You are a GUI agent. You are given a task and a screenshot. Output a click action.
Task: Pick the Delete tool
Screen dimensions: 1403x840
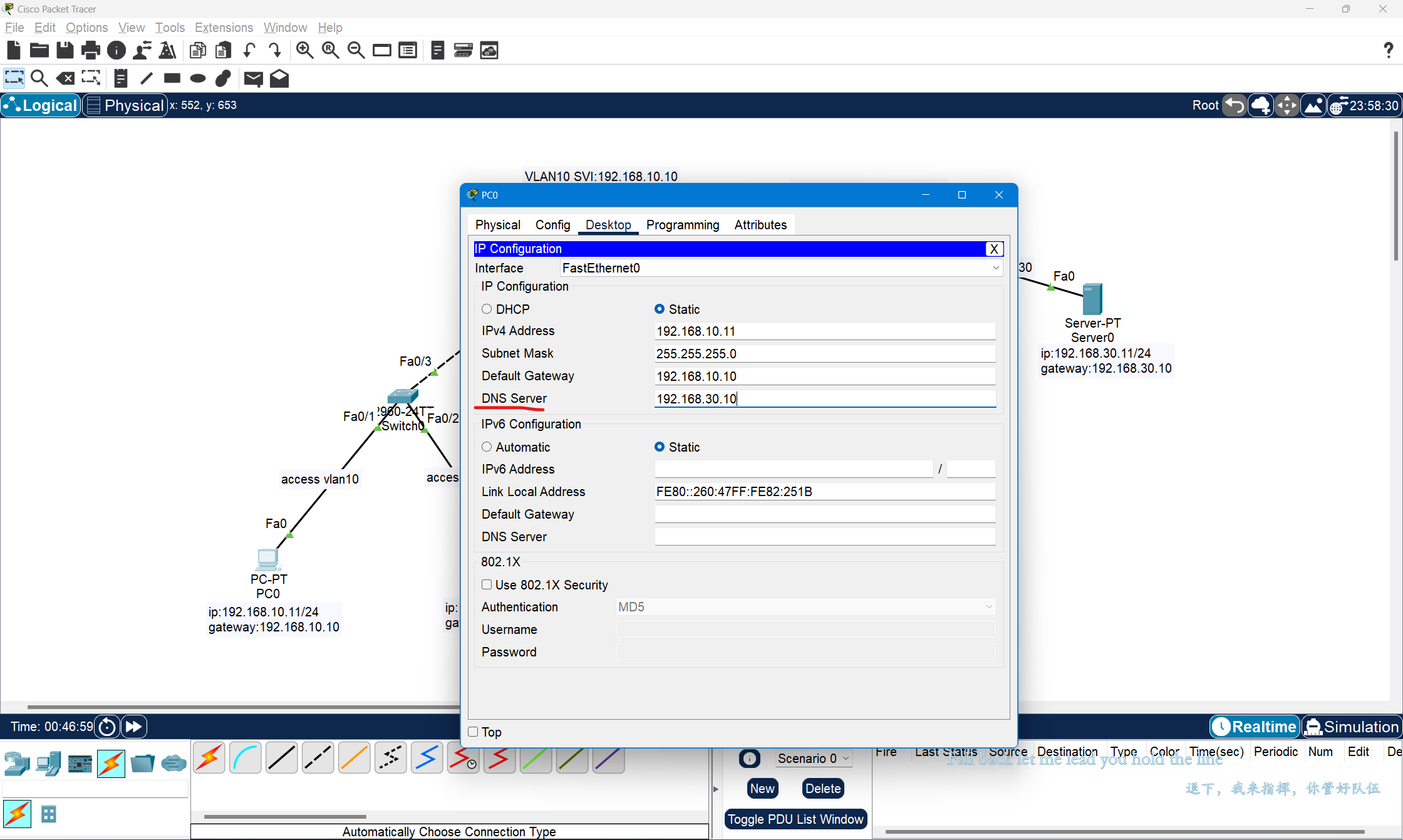65,78
